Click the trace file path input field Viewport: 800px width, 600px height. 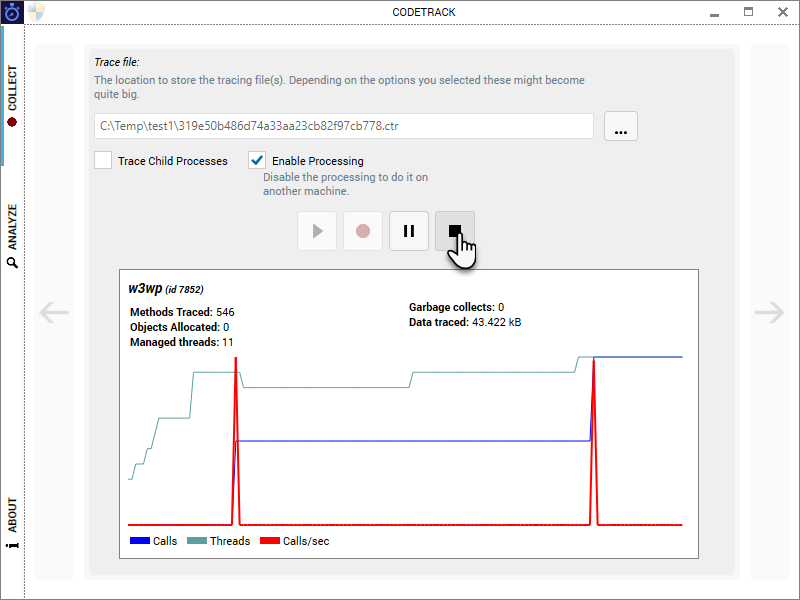344,126
